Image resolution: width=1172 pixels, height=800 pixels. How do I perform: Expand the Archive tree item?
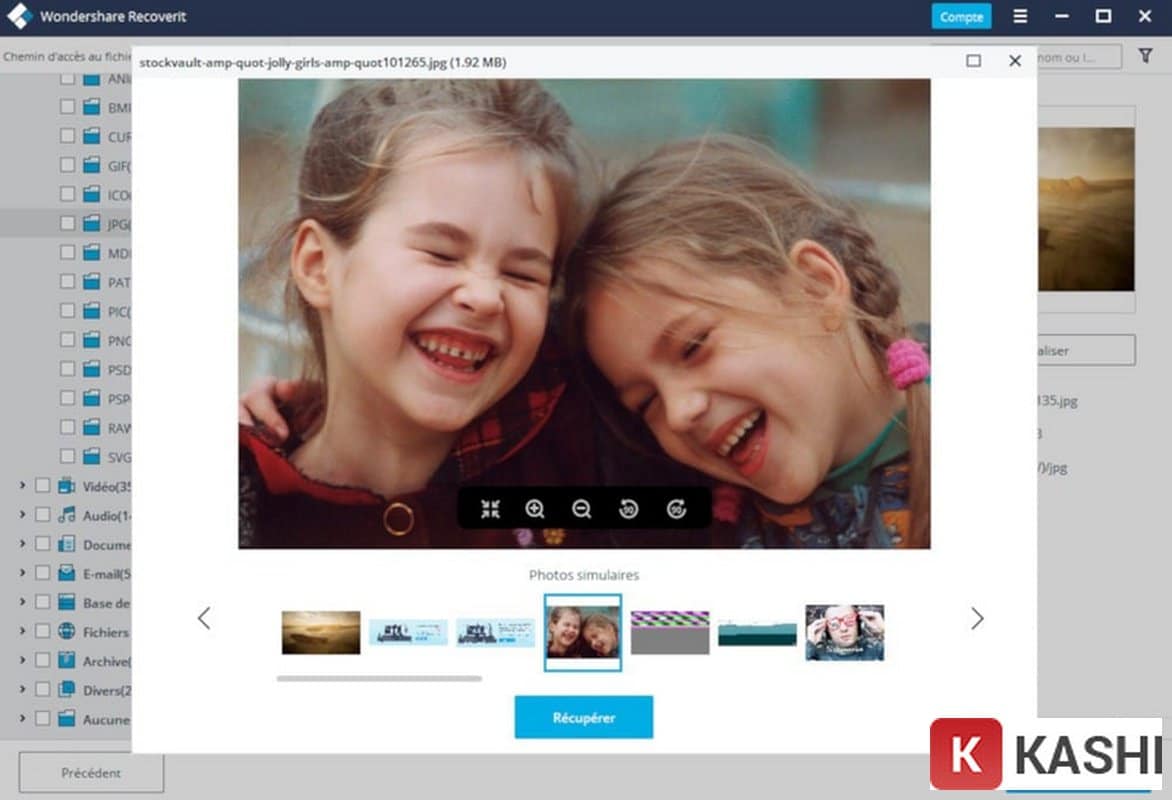click(x=21, y=661)
